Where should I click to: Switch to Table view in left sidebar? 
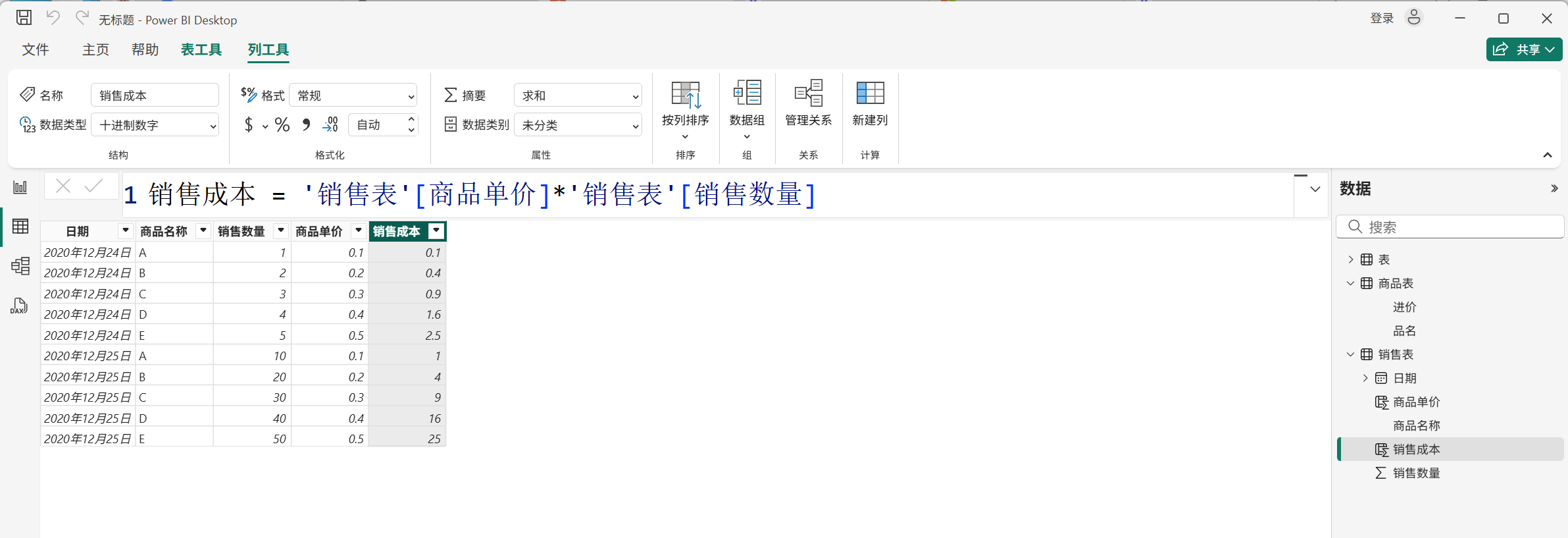click(20, 227)
